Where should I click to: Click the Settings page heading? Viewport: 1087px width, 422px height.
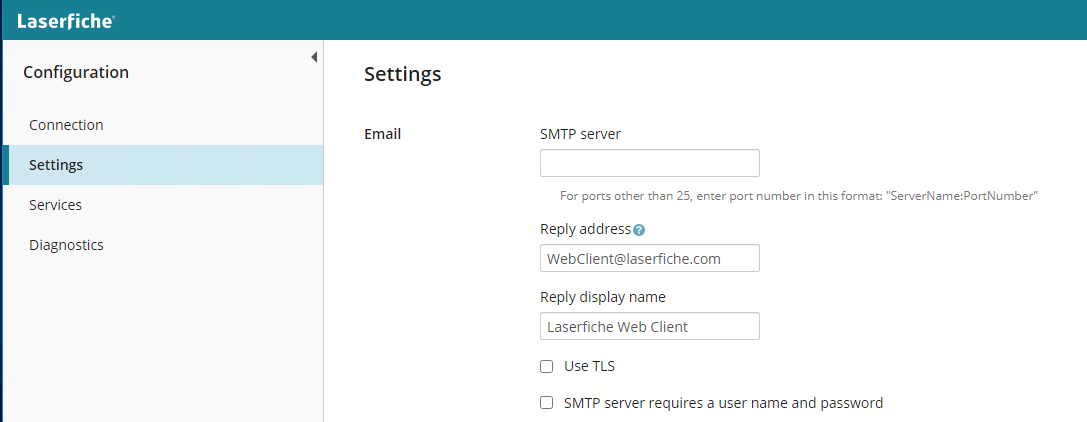[403, 74]
